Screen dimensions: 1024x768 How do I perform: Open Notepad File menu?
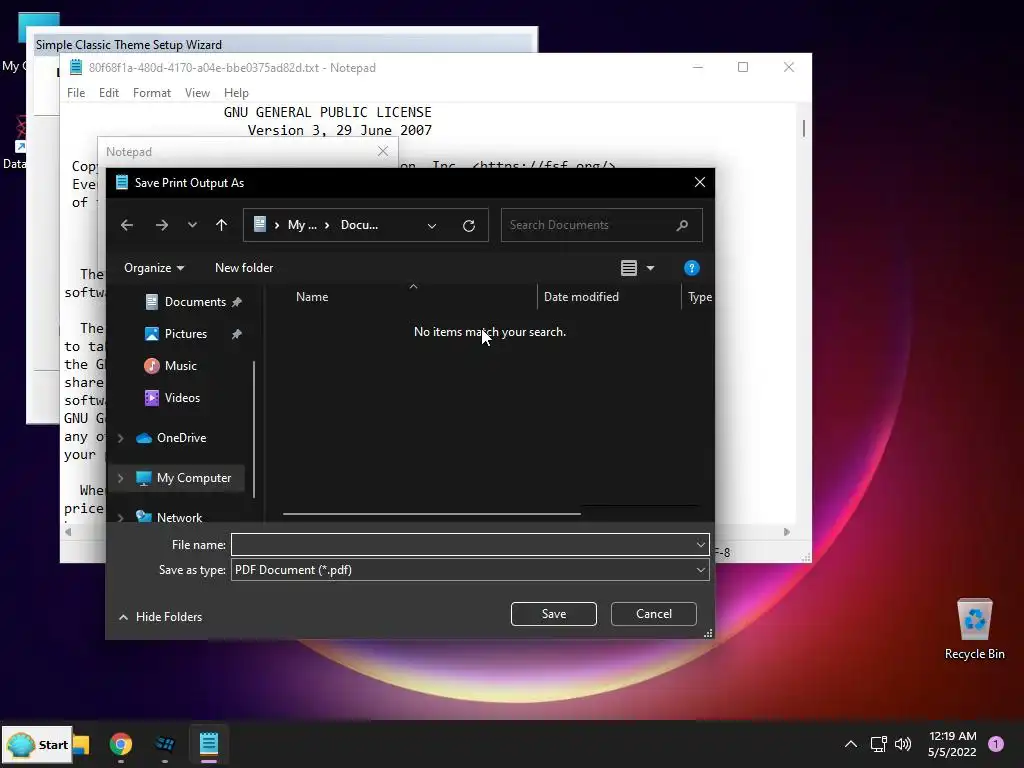pyautogui.click(x=76, y=93)
